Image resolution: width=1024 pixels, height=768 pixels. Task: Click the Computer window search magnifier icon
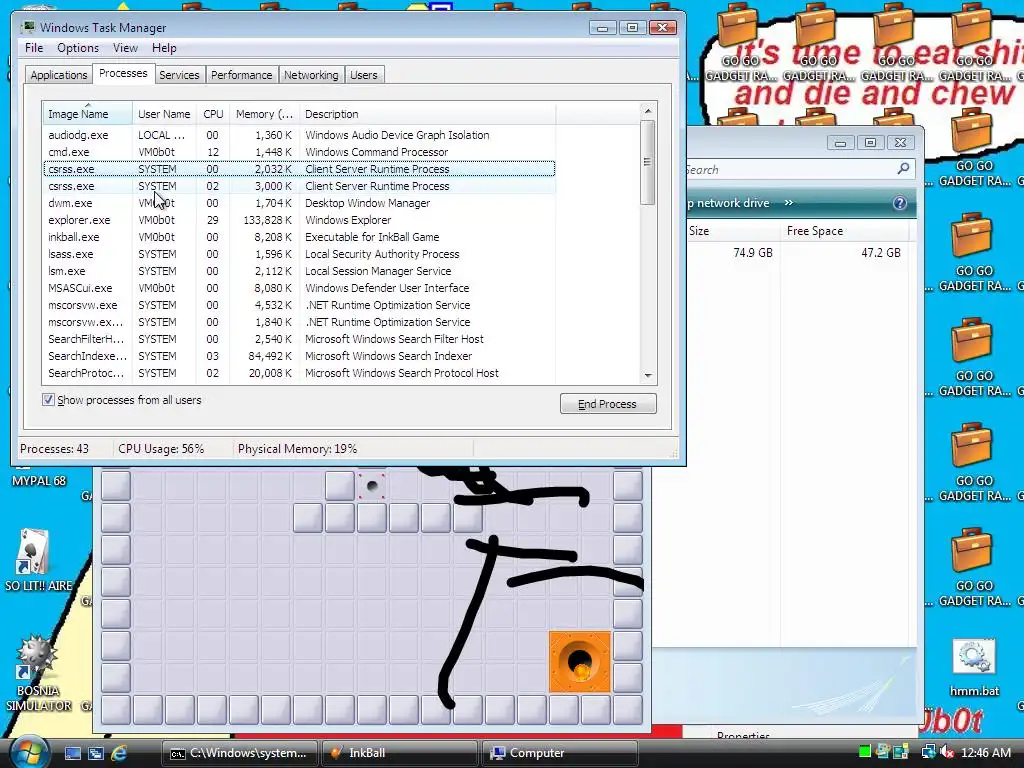(x=903, y=169)
